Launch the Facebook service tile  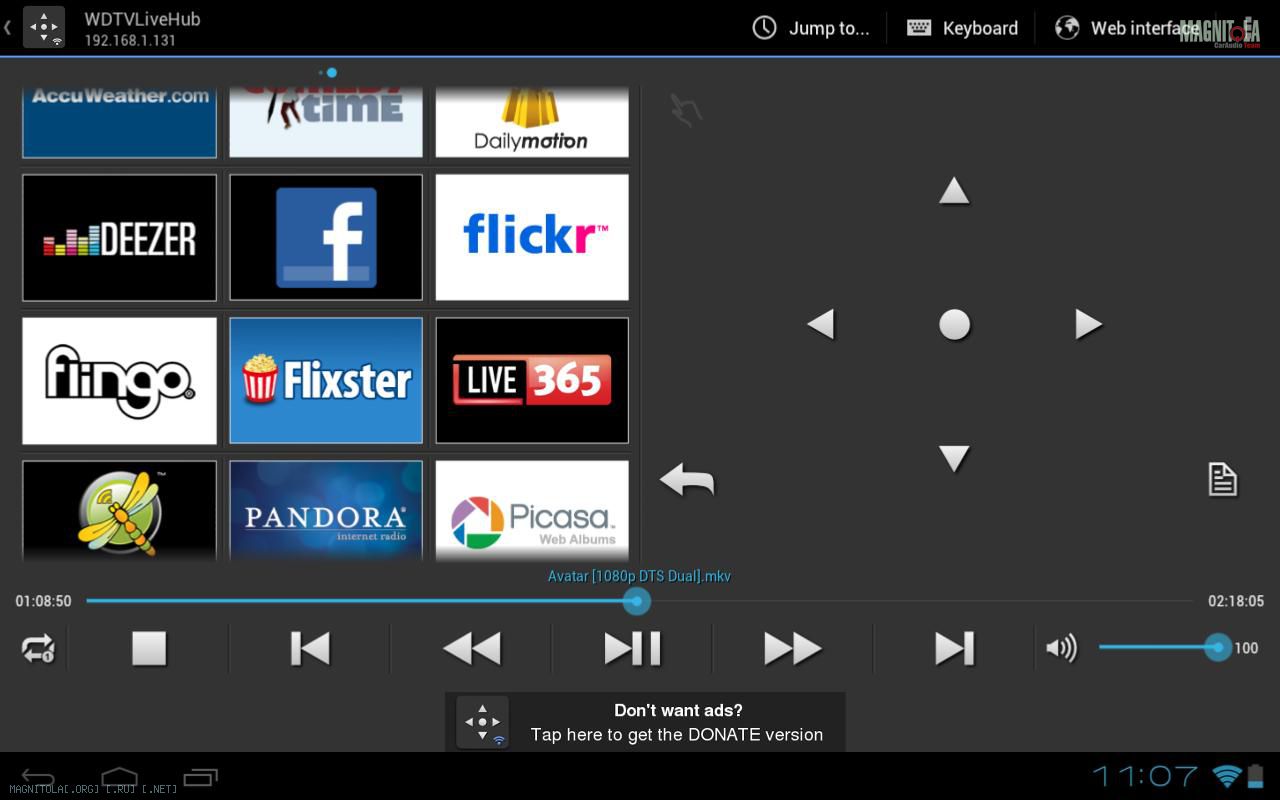coord(326,238)
